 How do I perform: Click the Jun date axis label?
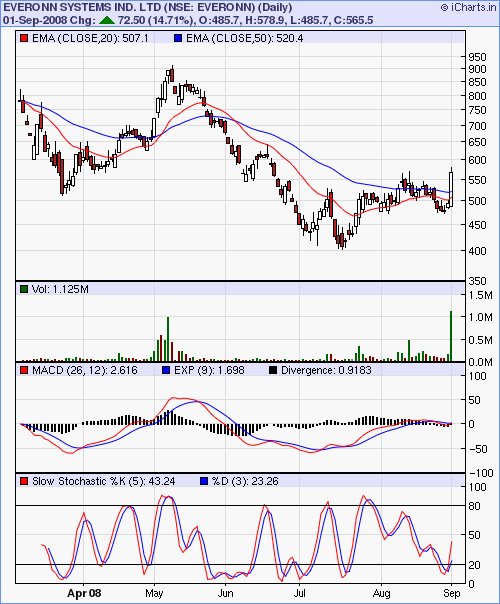(x=225, y=593)
